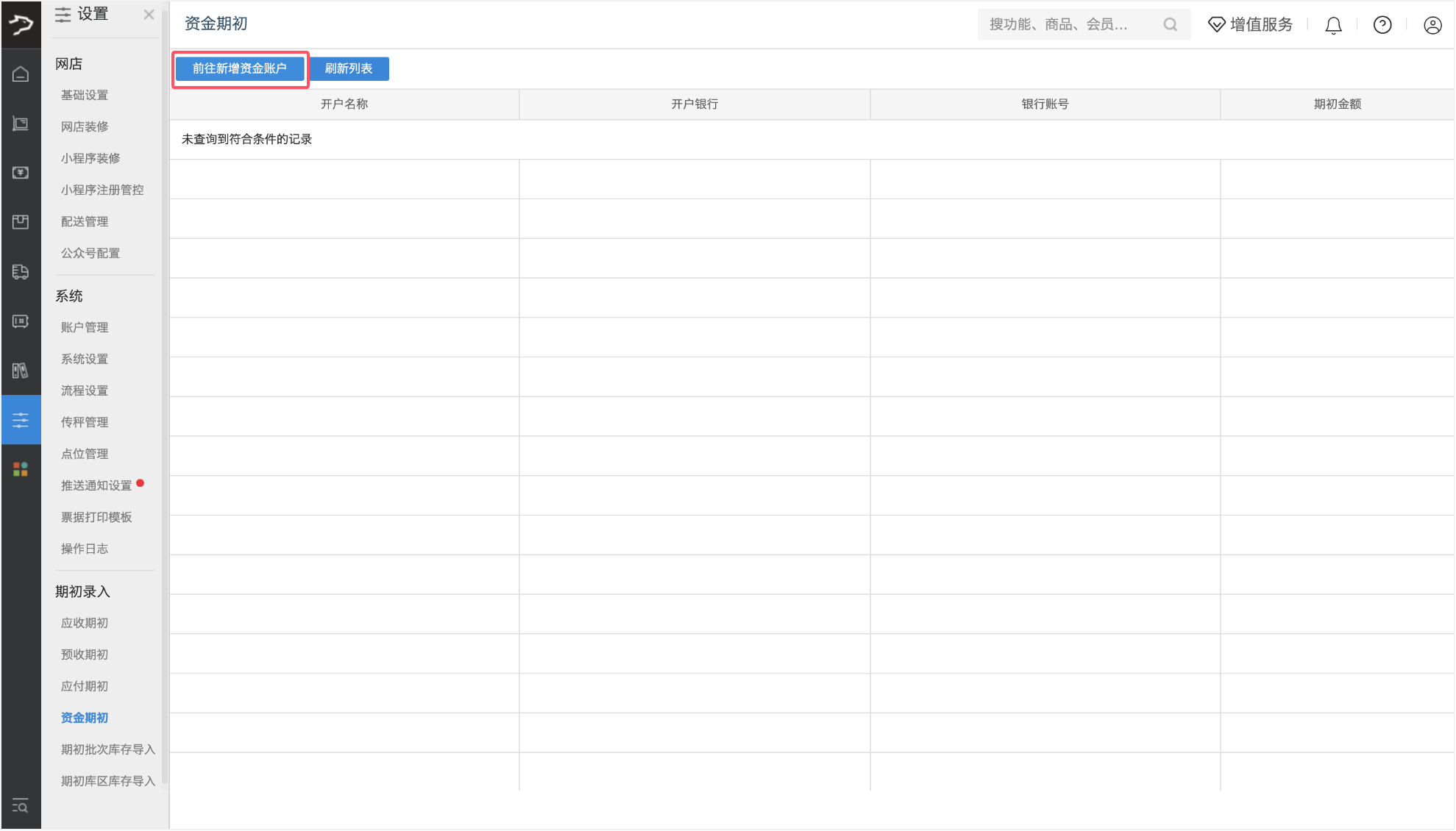This screenshot has height=831, width=1456.
Task: Click 前往新增资金账户 button
Action: coord(240,68)
